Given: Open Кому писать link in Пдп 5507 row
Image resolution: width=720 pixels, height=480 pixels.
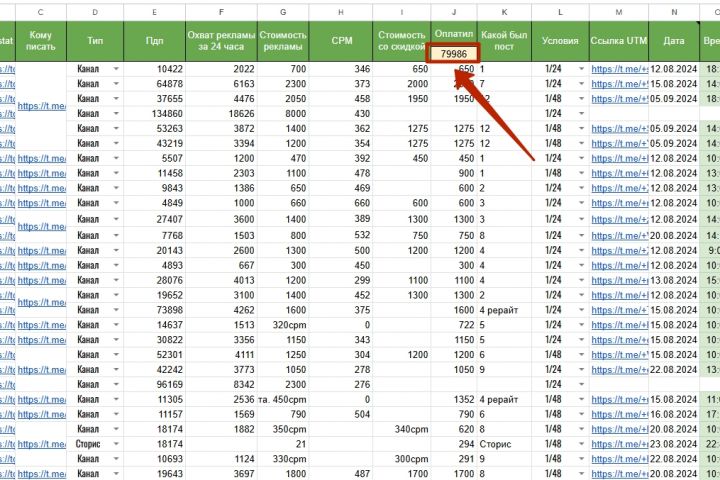Looking at the screenshot, I should [41, 158].
